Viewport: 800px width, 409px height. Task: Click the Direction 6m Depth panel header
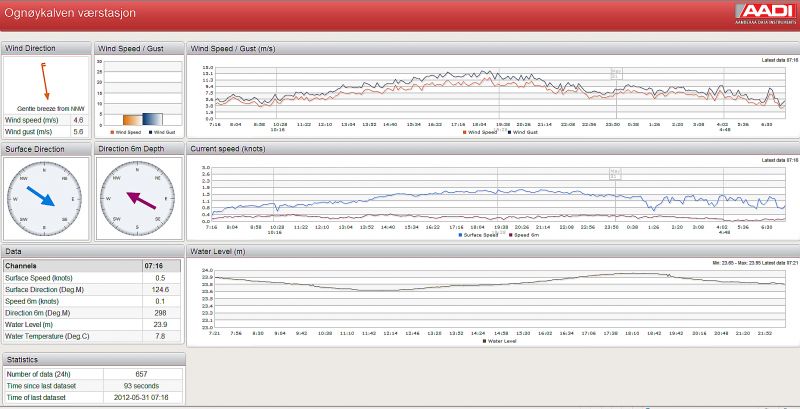(x=139, y=149)
